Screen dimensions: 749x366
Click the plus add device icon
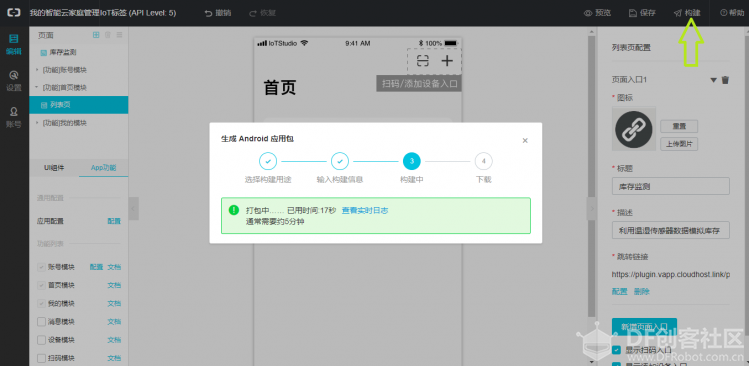pyautogui.click(x=447, y=61)
